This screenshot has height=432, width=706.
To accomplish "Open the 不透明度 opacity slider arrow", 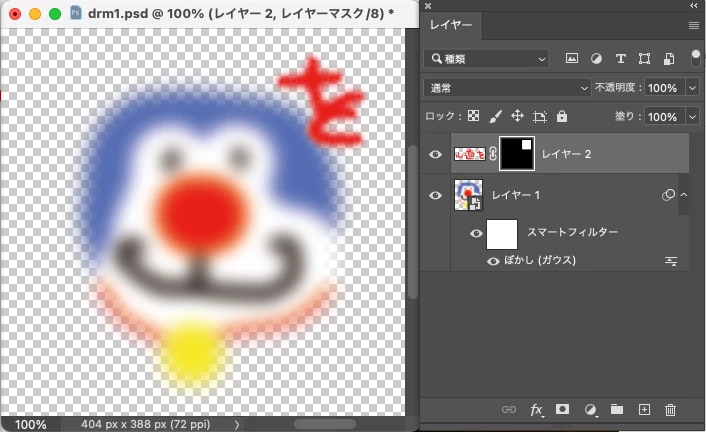I will coord(692,88).
